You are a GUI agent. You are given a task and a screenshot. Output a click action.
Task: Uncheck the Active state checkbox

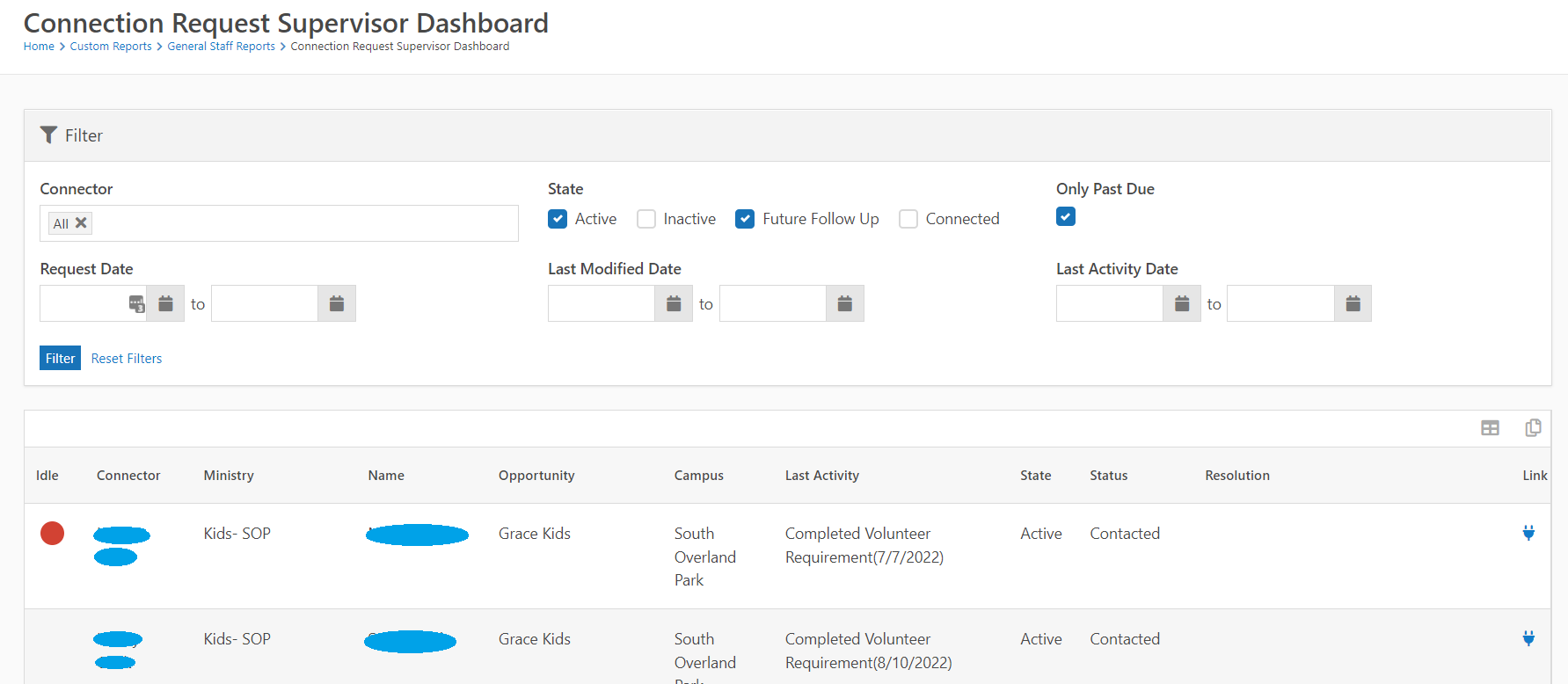point(558,219)
